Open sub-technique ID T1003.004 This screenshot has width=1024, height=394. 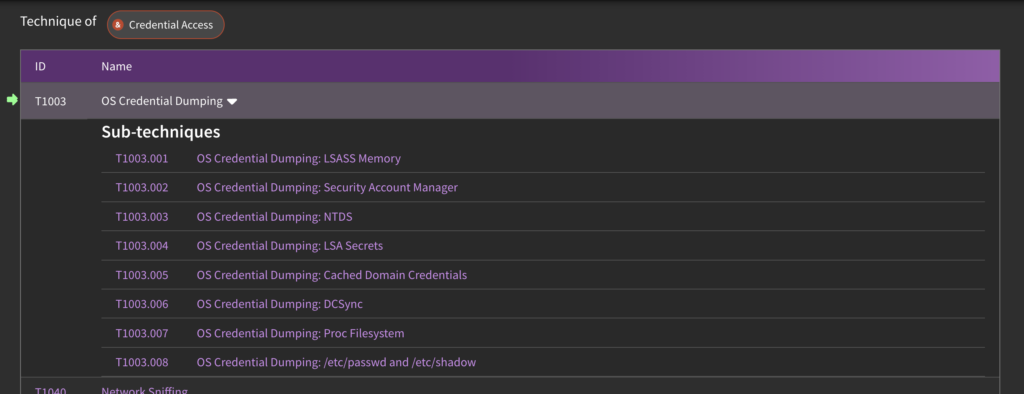click(142, 246)
